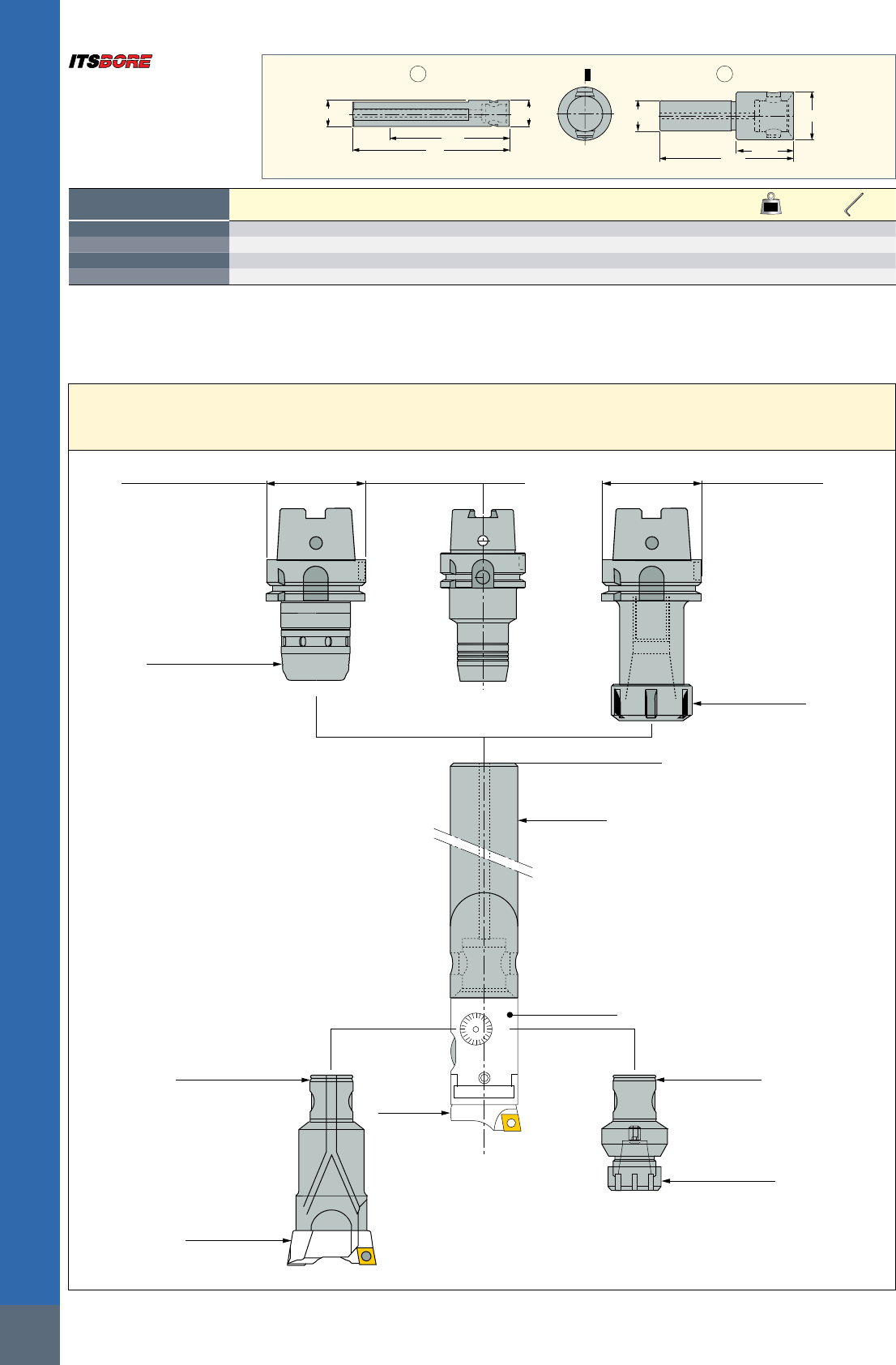Click the black key marker above the end view
The height and width of the screenshot is (1365, 896).
click(587, 75)
